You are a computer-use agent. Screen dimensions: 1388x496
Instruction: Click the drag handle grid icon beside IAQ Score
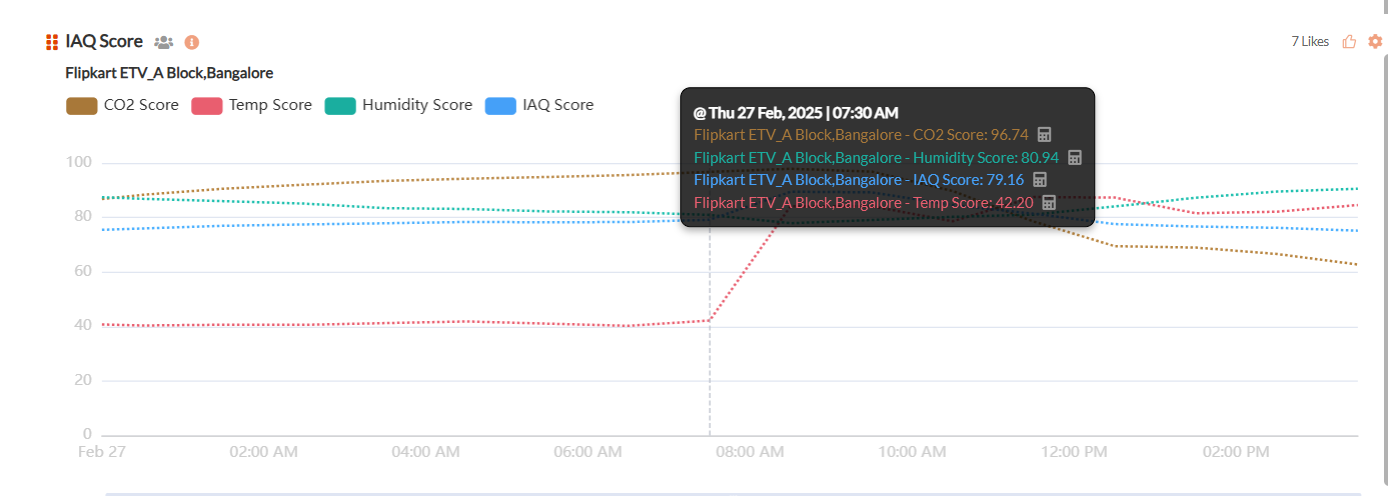52,42
